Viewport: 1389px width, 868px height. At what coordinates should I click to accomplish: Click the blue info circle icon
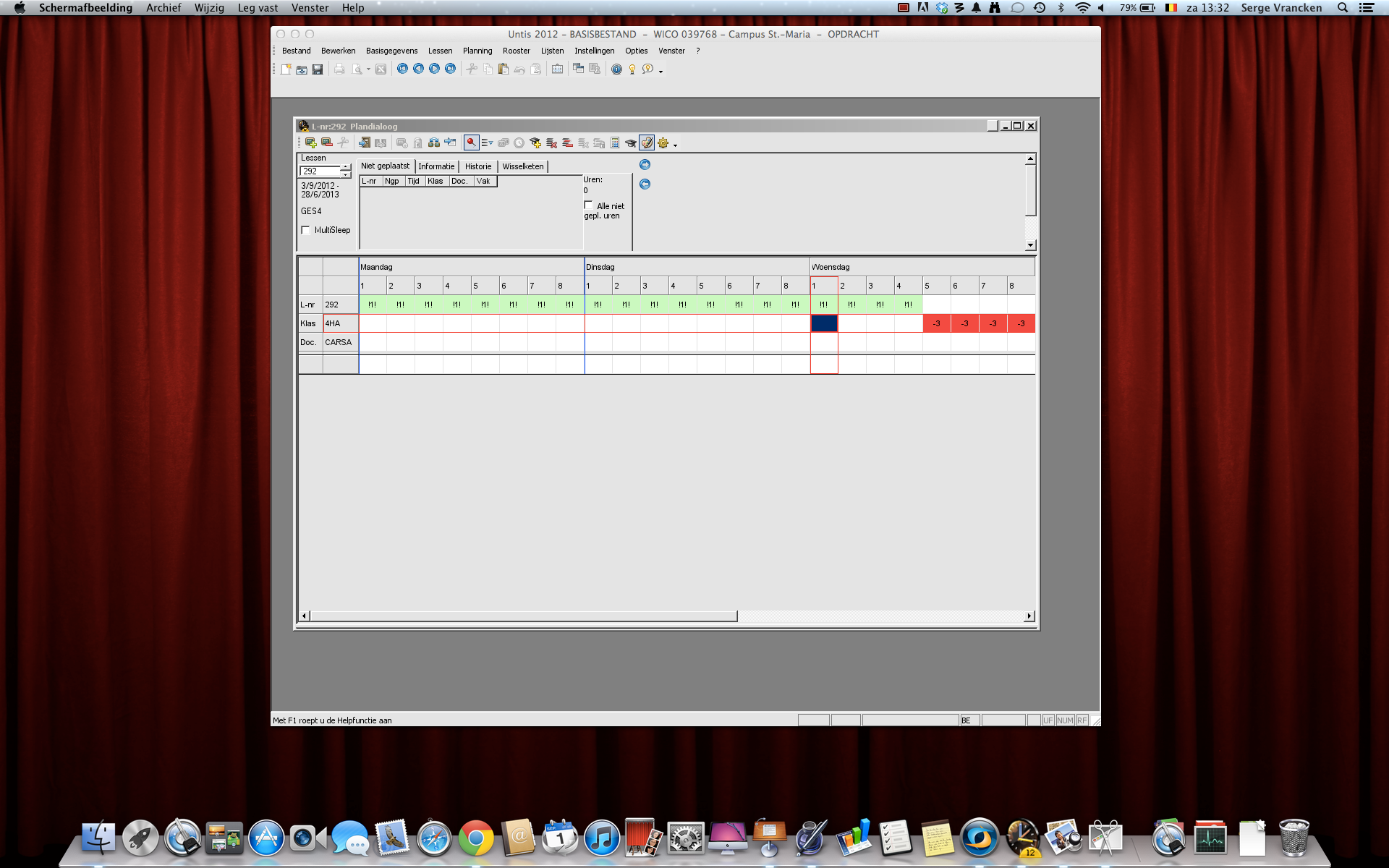coord(616,69)
